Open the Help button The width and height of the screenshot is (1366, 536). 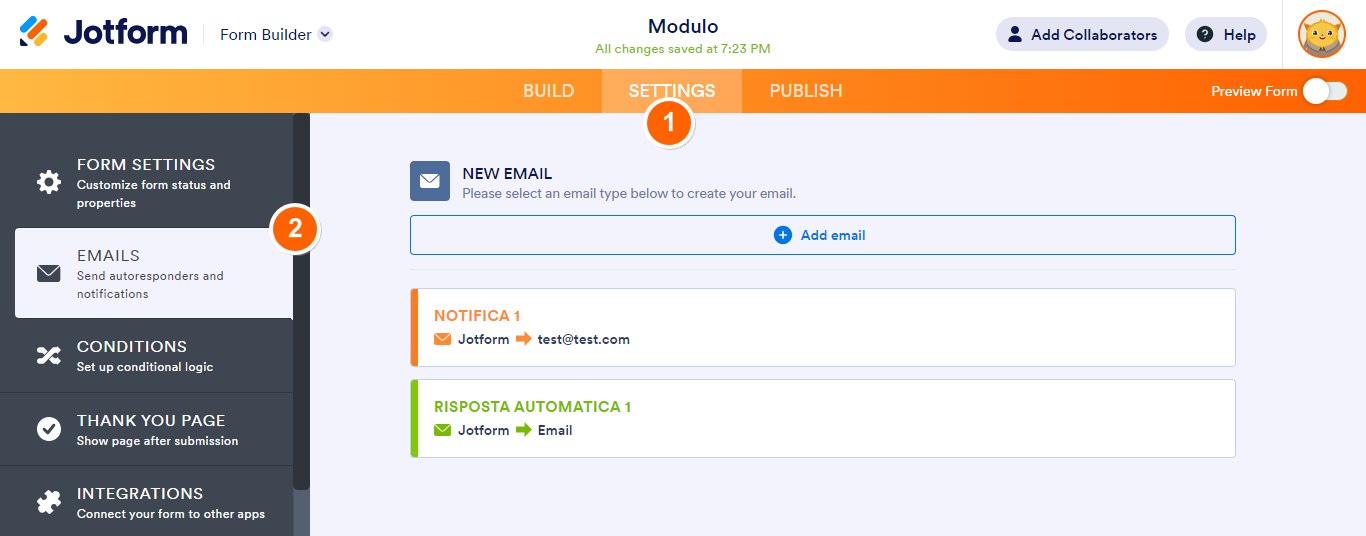pos(1225,34)
